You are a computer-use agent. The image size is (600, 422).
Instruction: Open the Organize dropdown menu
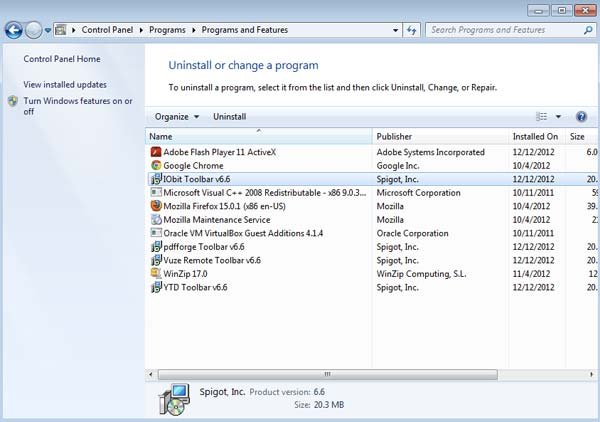[x=177, y=117]
